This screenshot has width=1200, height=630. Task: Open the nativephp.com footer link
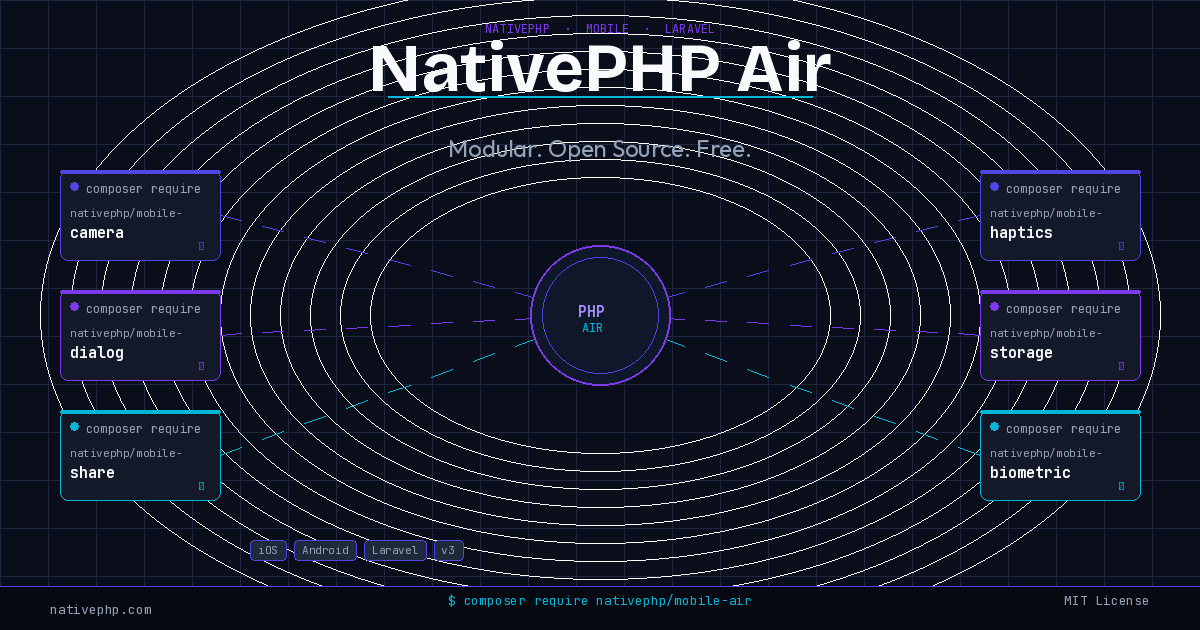101,610
